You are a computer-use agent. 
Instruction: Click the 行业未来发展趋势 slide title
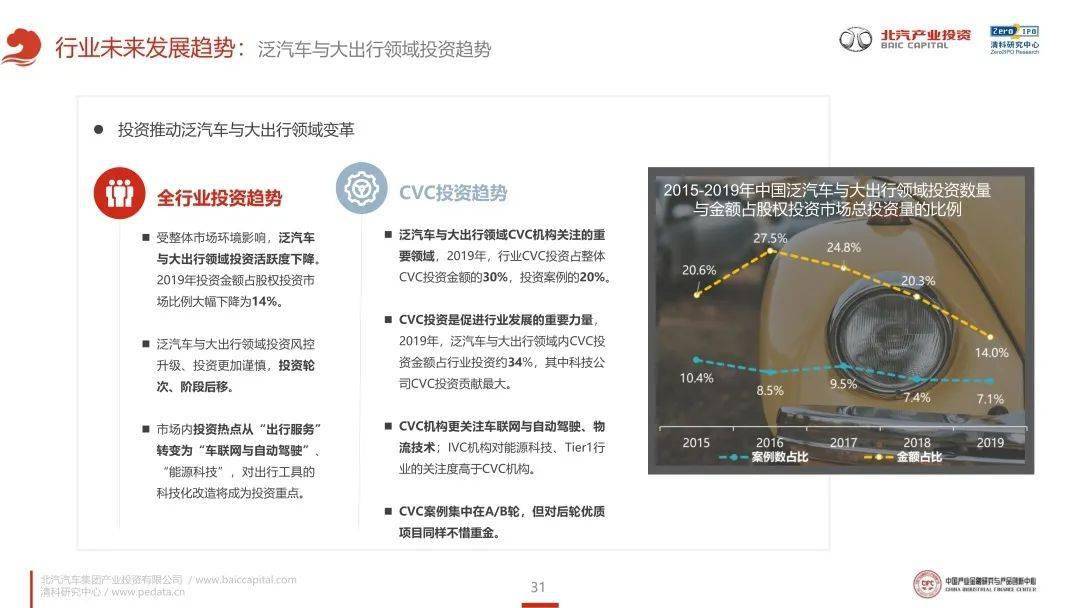[146, 47]
